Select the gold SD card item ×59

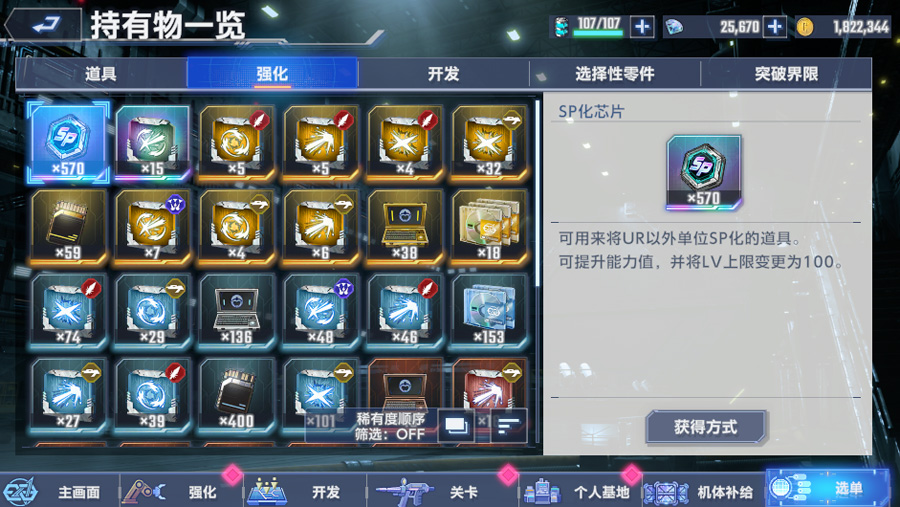68,227
